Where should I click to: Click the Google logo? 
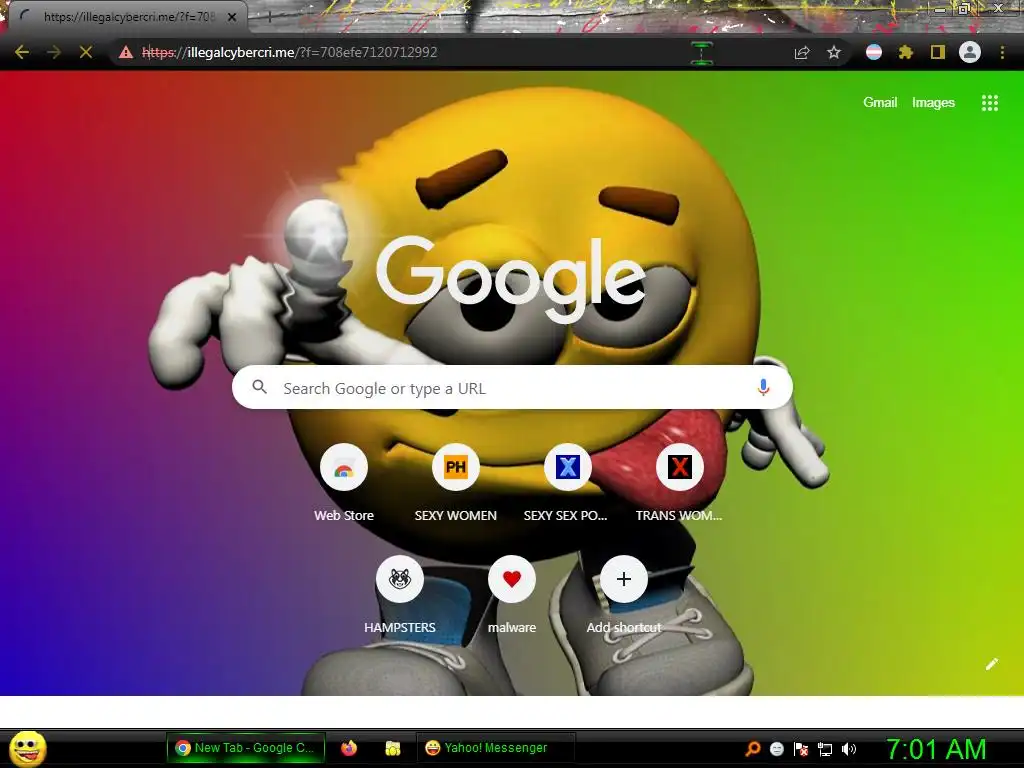point(511,279)
